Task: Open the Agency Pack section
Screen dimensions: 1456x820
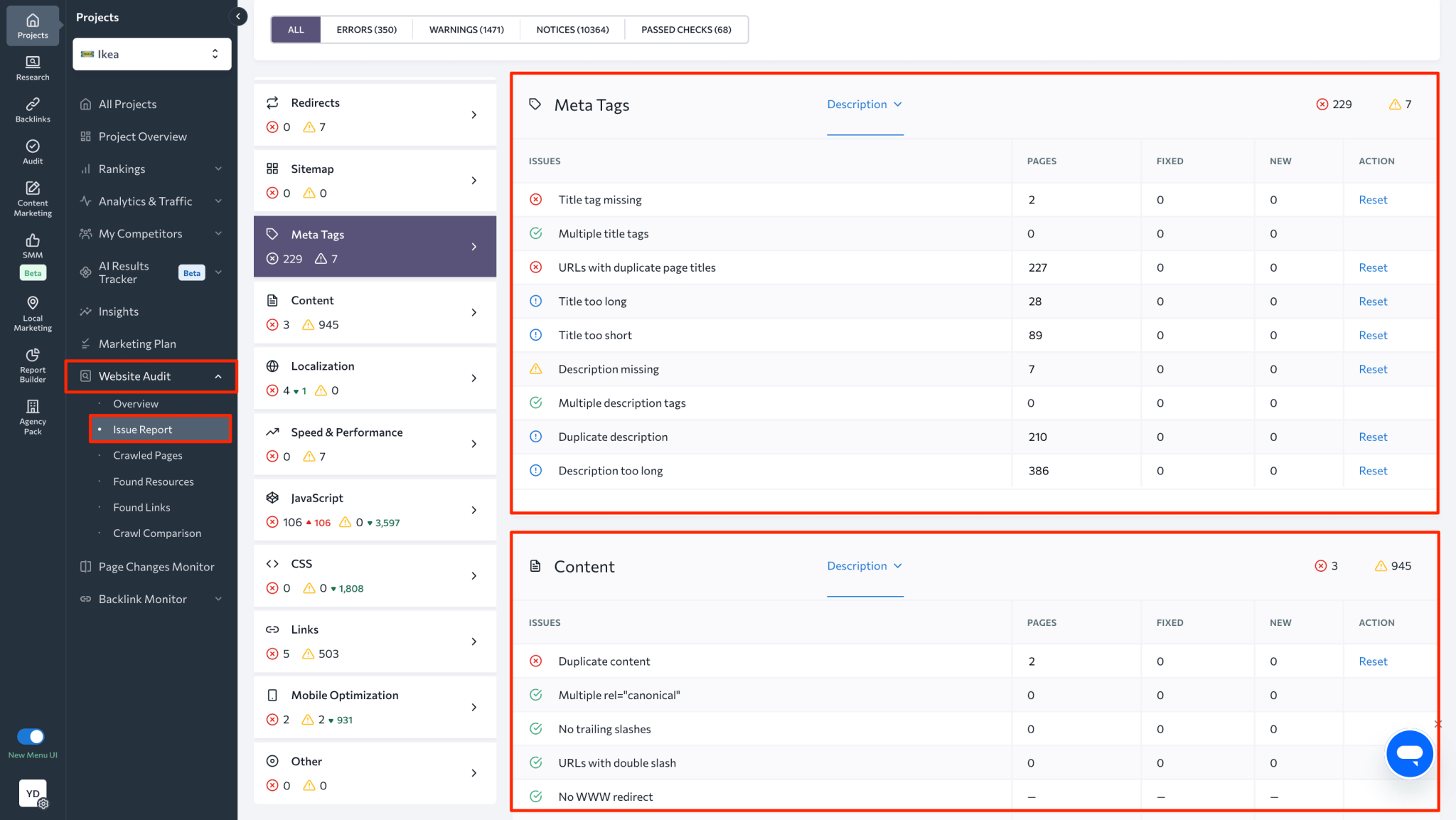Action: (32, 416)
